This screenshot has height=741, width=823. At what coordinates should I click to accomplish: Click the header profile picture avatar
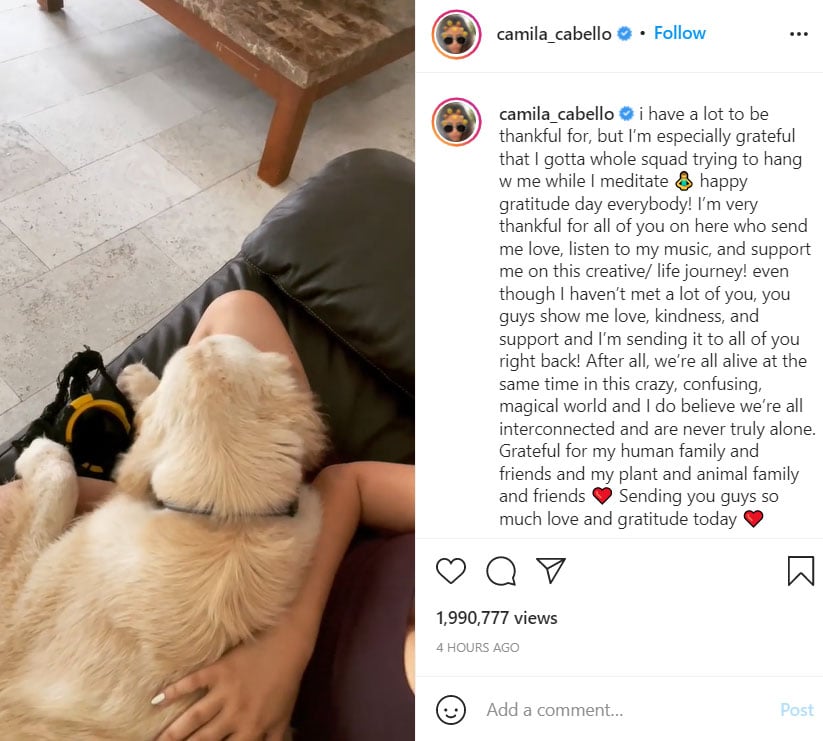point(456,34)
